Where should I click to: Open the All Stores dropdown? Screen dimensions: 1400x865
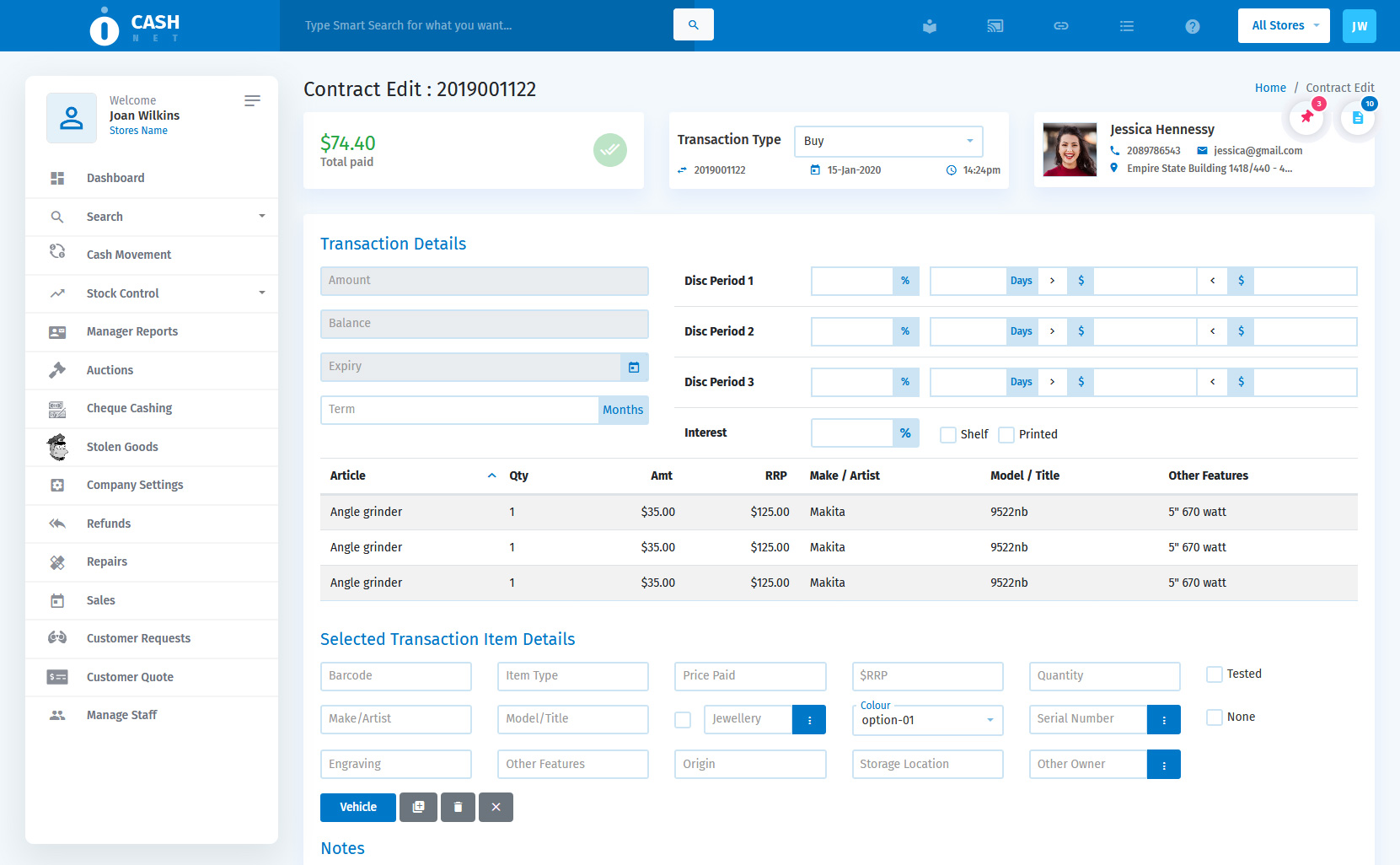pos(1283,25)
